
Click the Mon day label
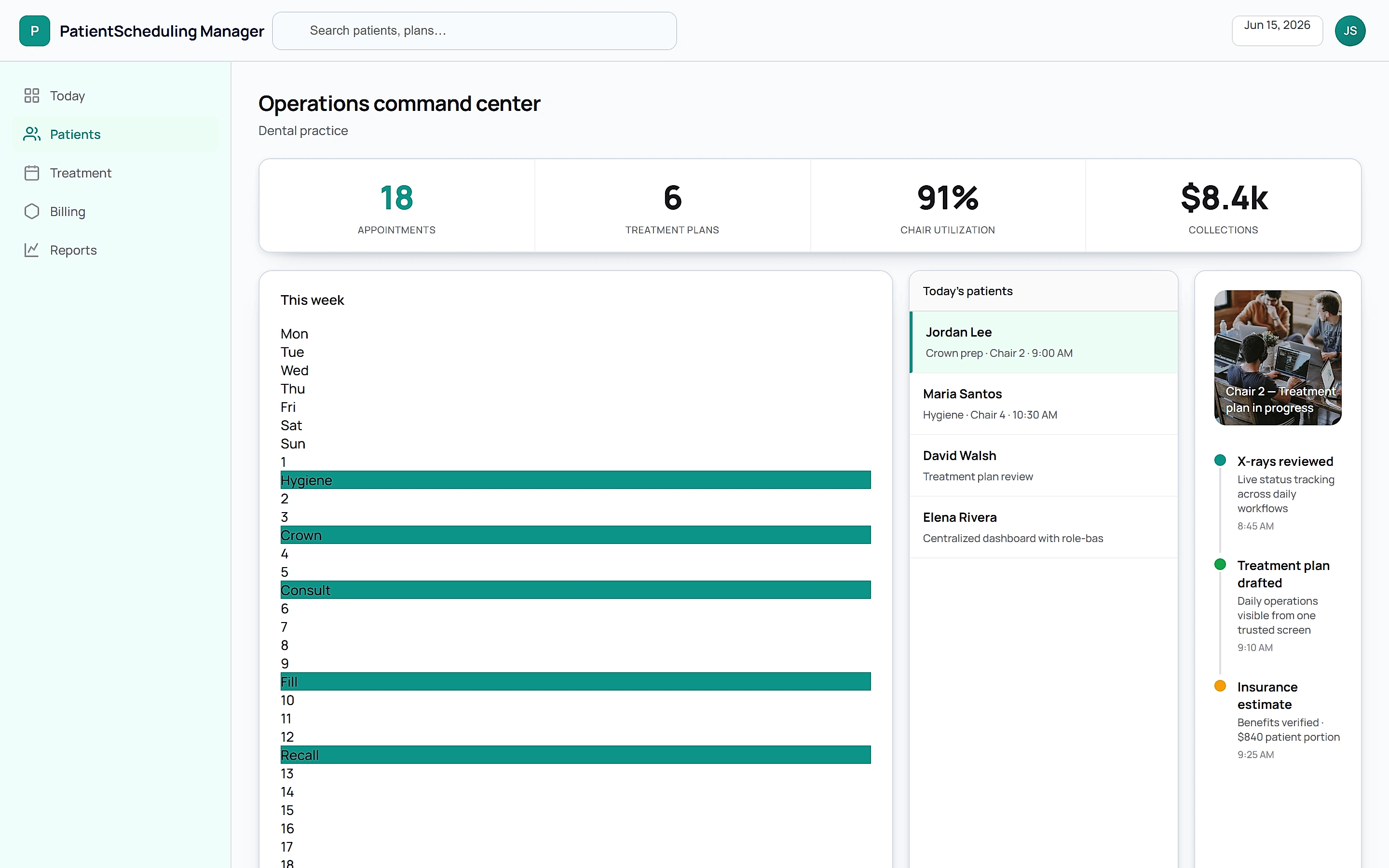coord(295,334)
